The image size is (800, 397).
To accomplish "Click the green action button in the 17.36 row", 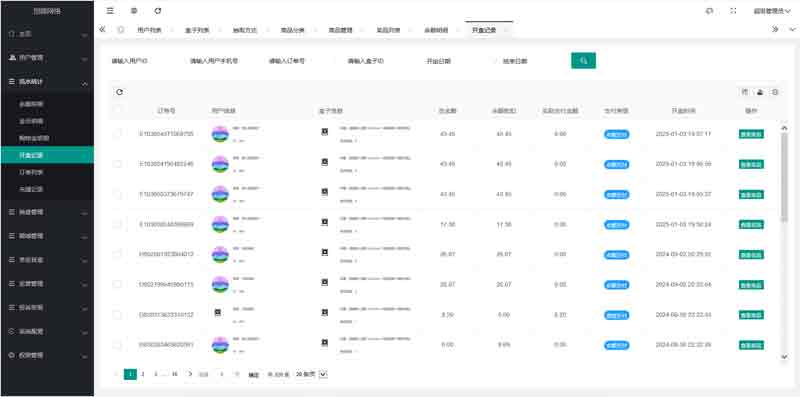I will pyautogui.click(x=751, y=225).
